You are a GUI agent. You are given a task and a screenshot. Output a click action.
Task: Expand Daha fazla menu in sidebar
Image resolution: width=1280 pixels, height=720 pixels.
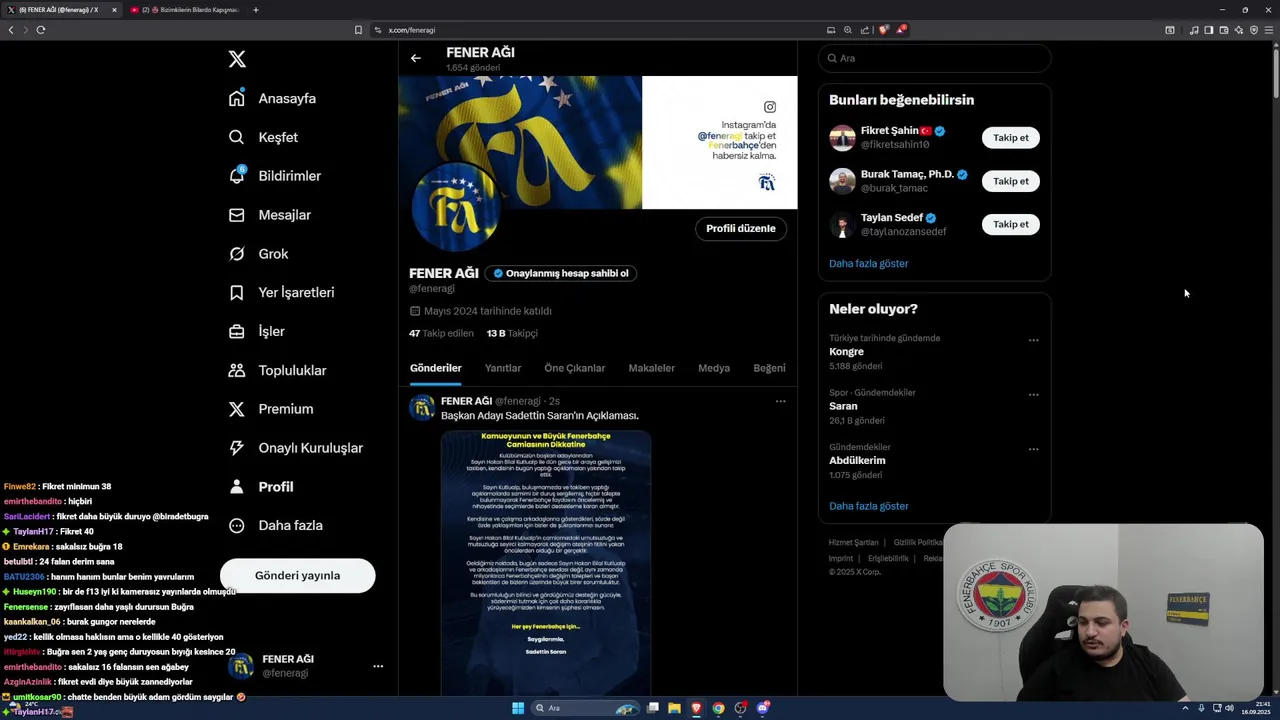click(275, 525)
